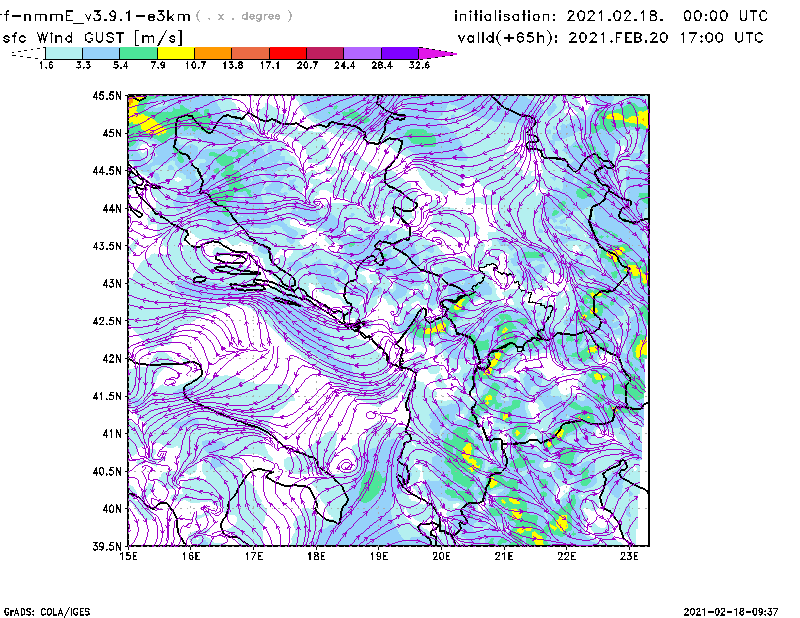Click the 43N latitude label
The height and width of the screenshot is (618, 800).
[x=112, y=283]
